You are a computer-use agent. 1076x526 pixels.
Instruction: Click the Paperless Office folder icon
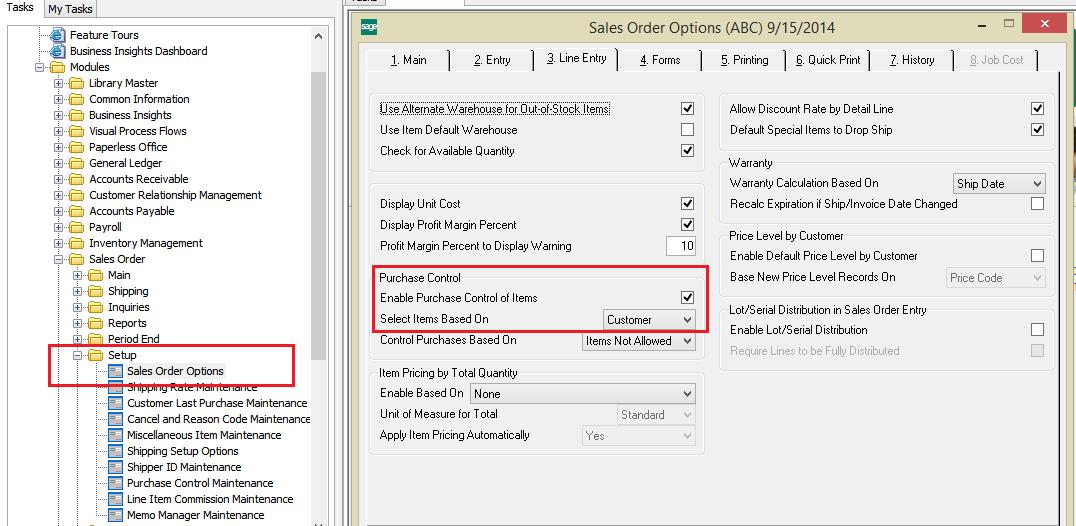tap(76, 147)
